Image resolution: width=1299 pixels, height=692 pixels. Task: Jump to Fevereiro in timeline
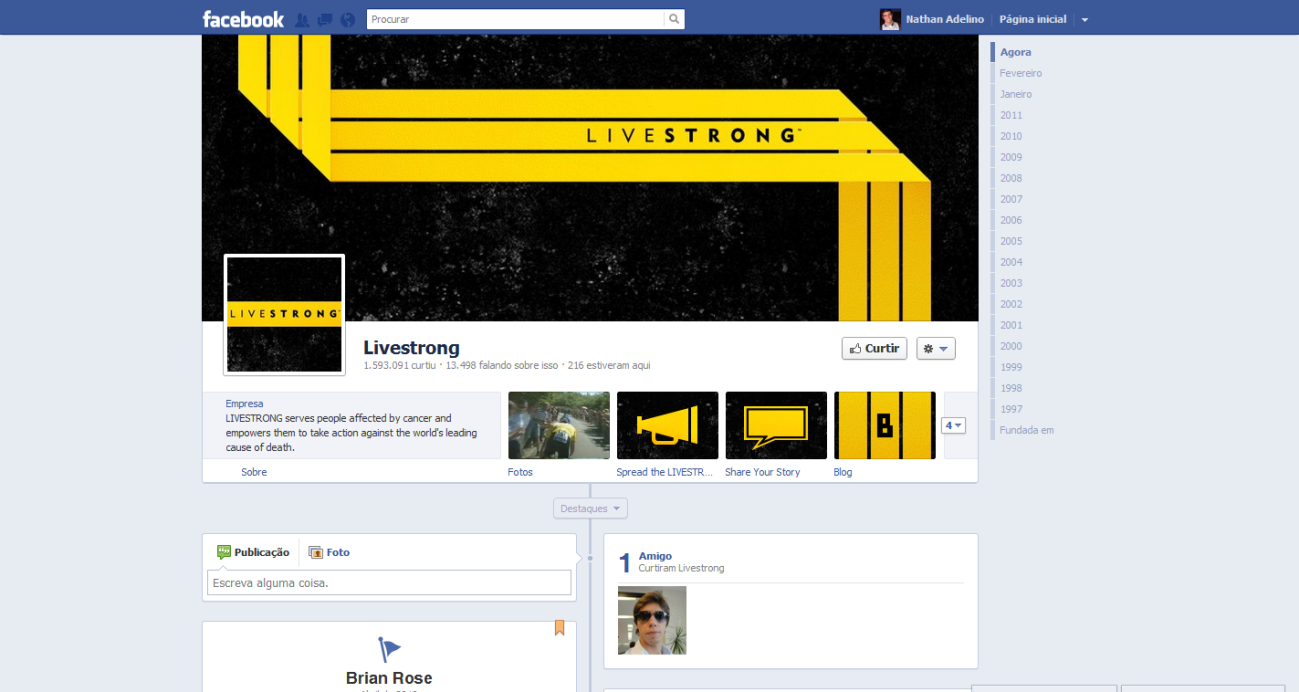(x=1020, y=73)
